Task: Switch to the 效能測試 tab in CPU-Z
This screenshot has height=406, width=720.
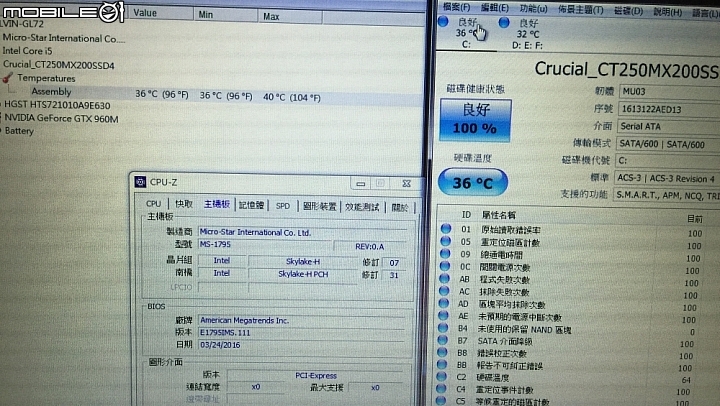Action: pos(362,207)
